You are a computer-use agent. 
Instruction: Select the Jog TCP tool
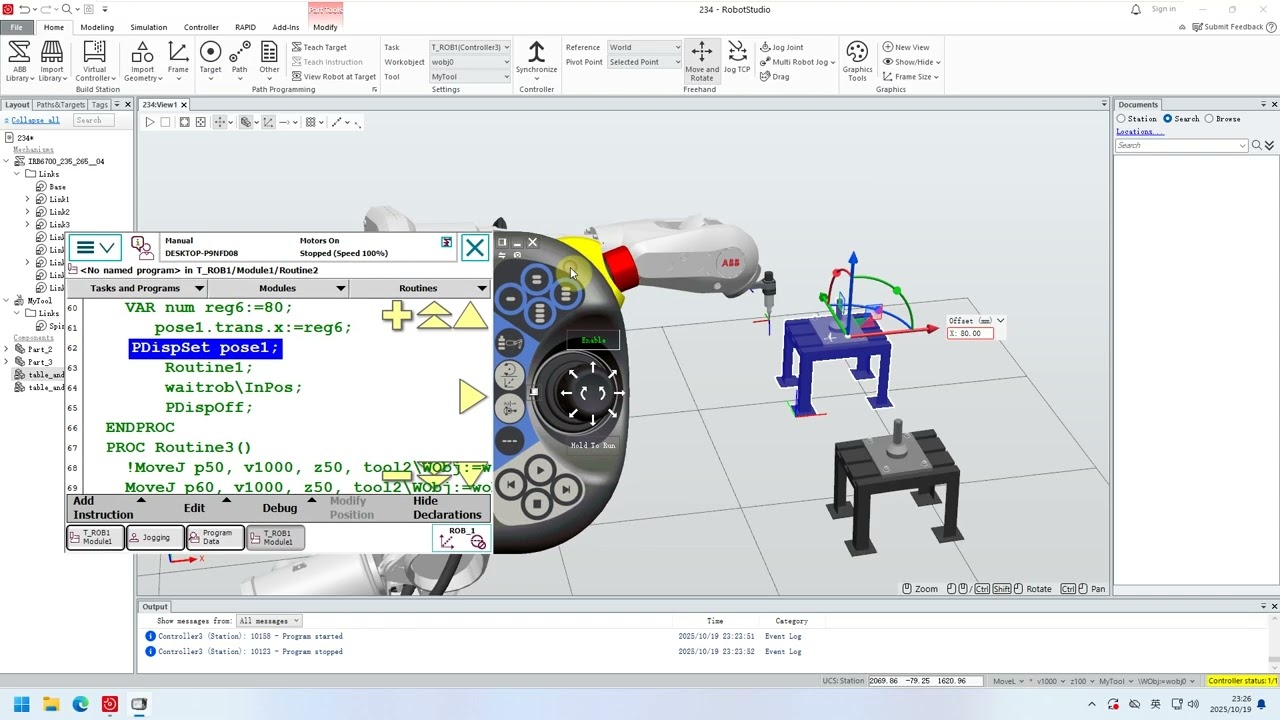click(737, 58)
